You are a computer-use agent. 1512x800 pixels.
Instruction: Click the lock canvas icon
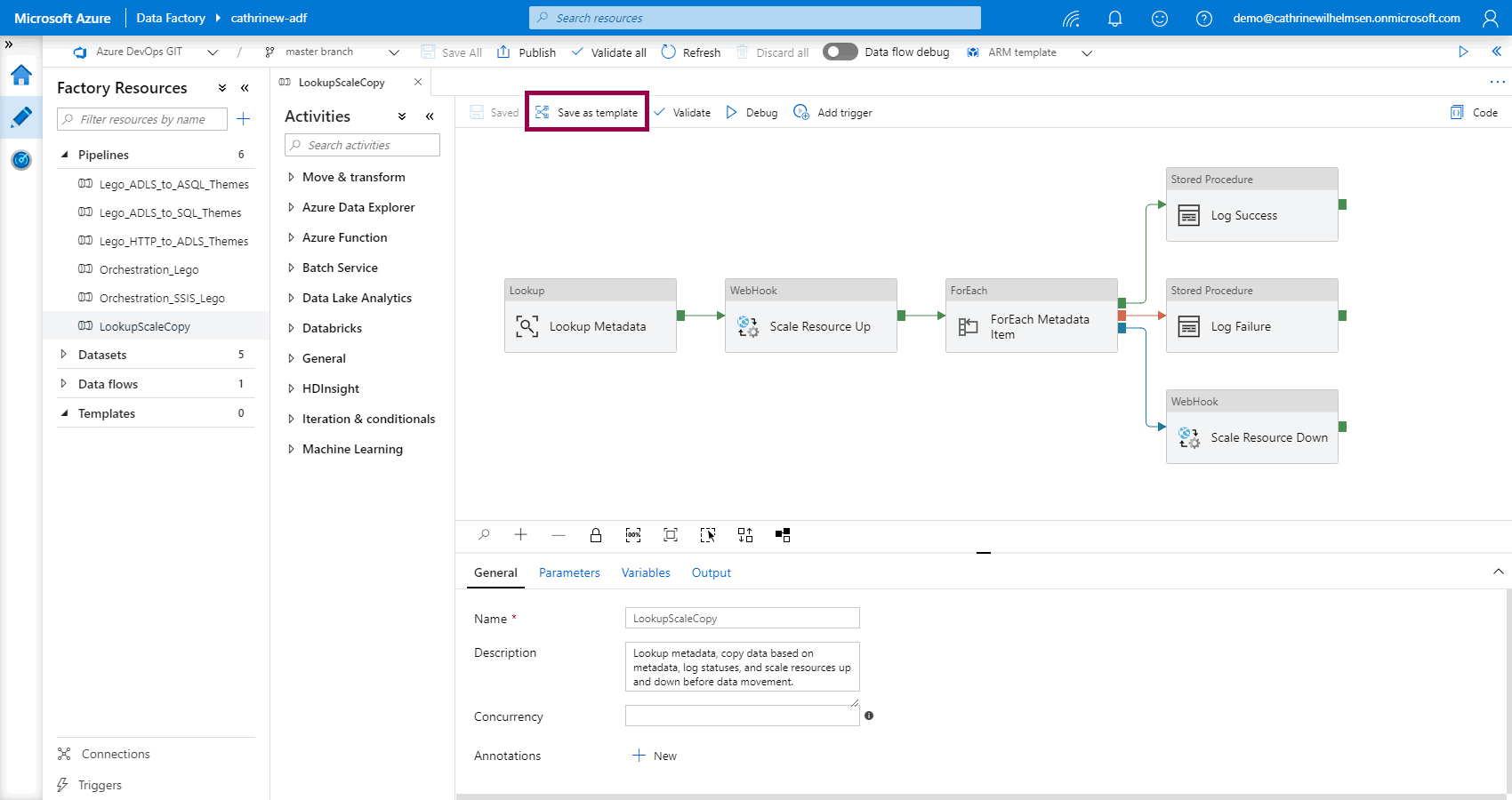click(x=596, y=535)
